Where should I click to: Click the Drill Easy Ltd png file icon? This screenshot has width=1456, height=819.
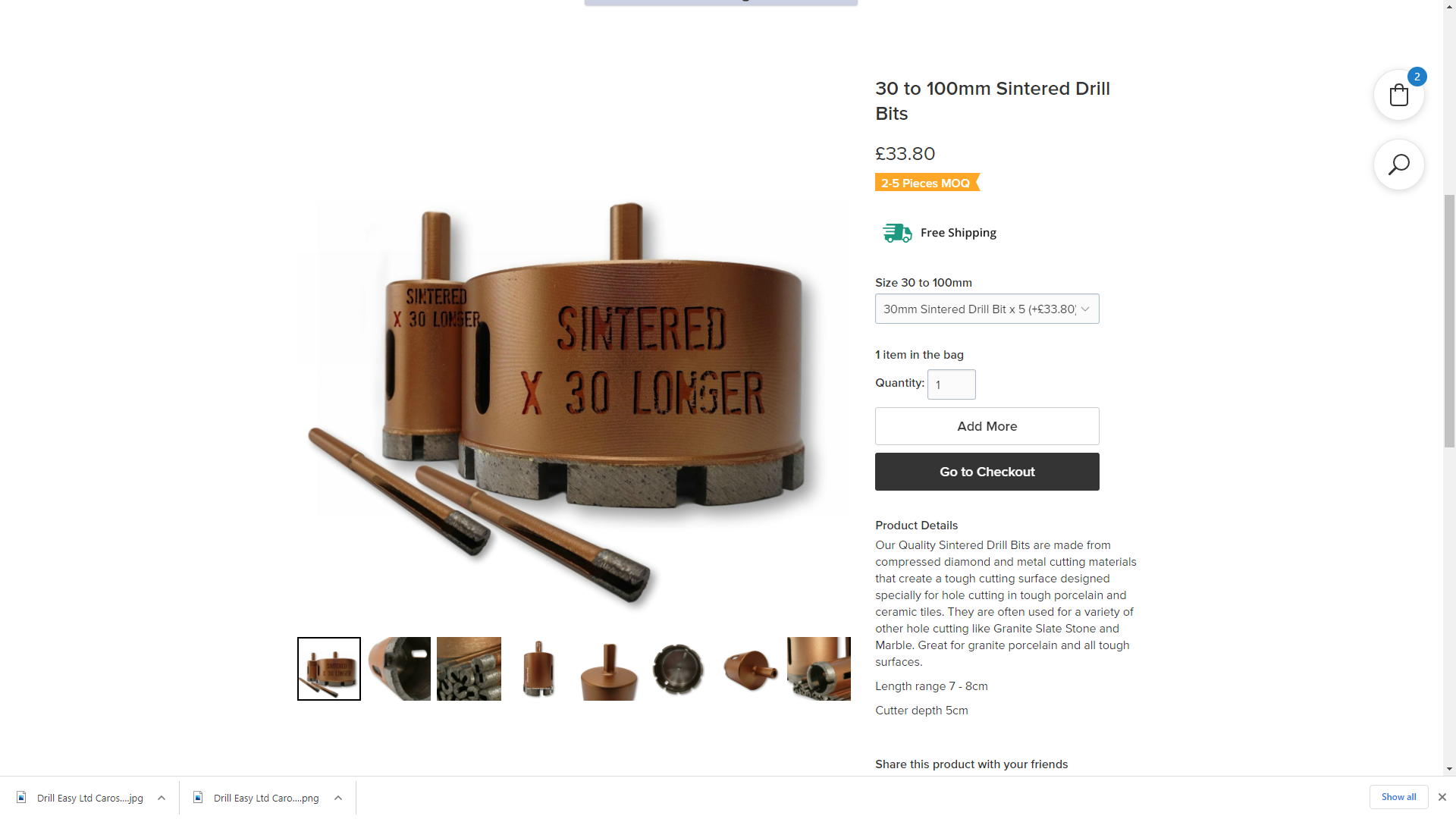click(199, 797)
